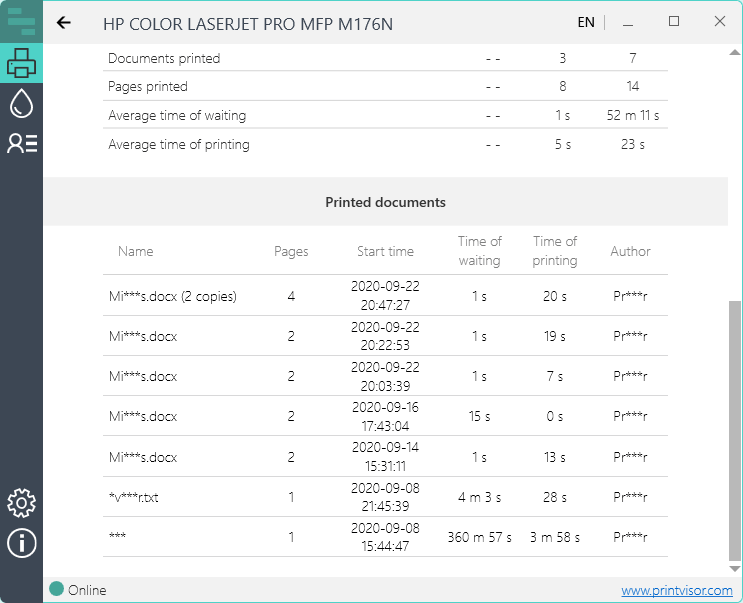Visit the www.printvisor.com link
The image size is (743, 603).
point(676,591)
